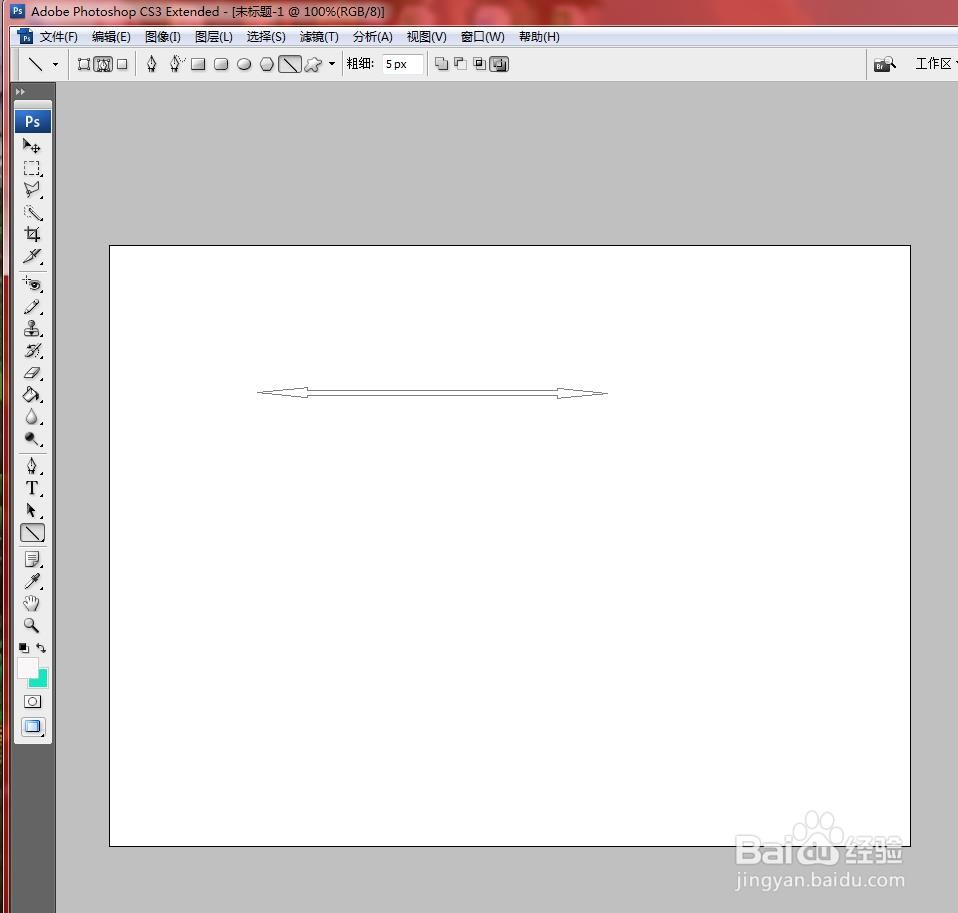958x913 pixels.
Task: Select the Eyedropper tool
Action: click(x=31, y=581)
